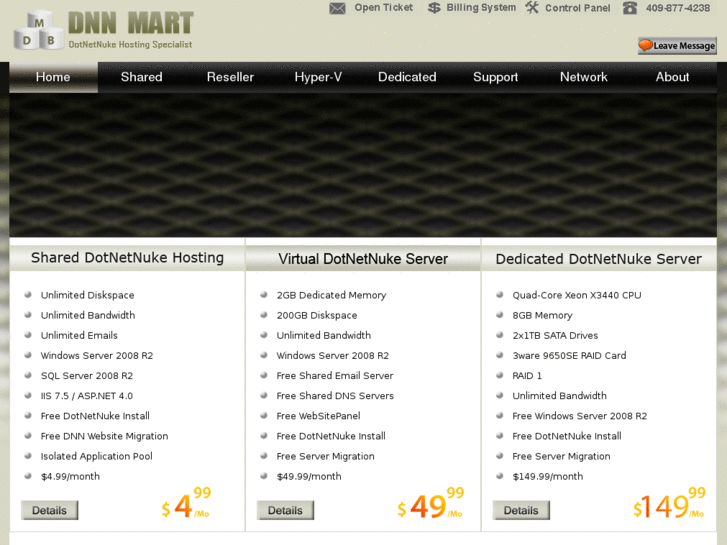Screen dimensions: 727x545
Task: Open the Billing System link
Action: tap(481, 8)
